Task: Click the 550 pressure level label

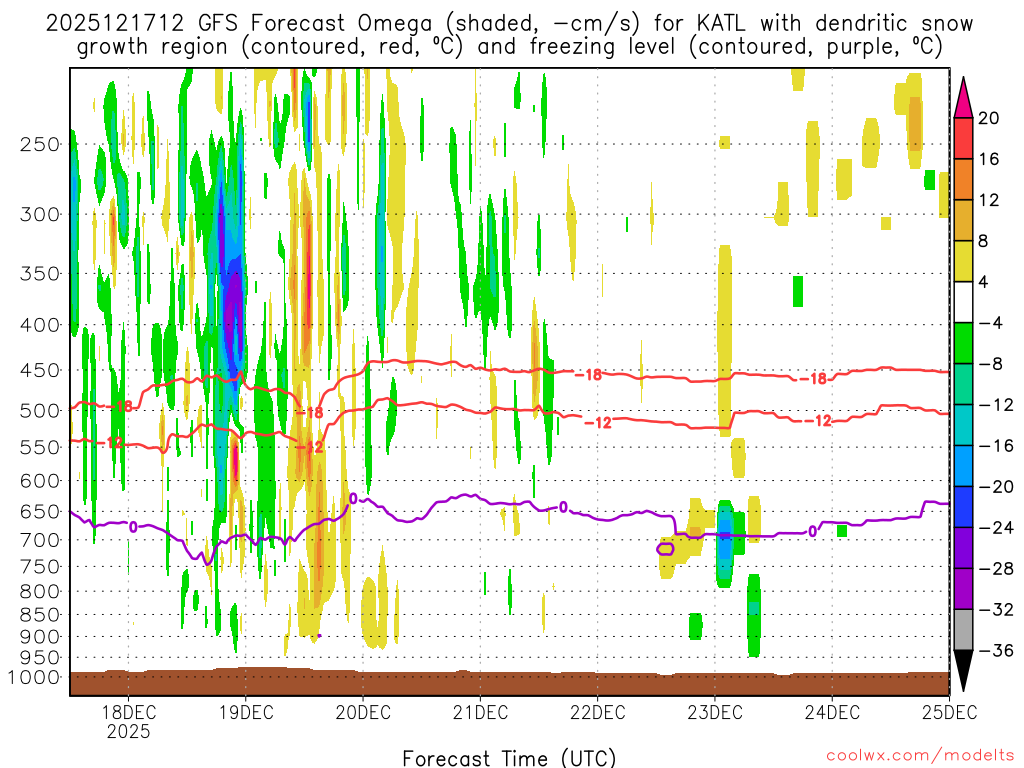Action: point(40,447)
